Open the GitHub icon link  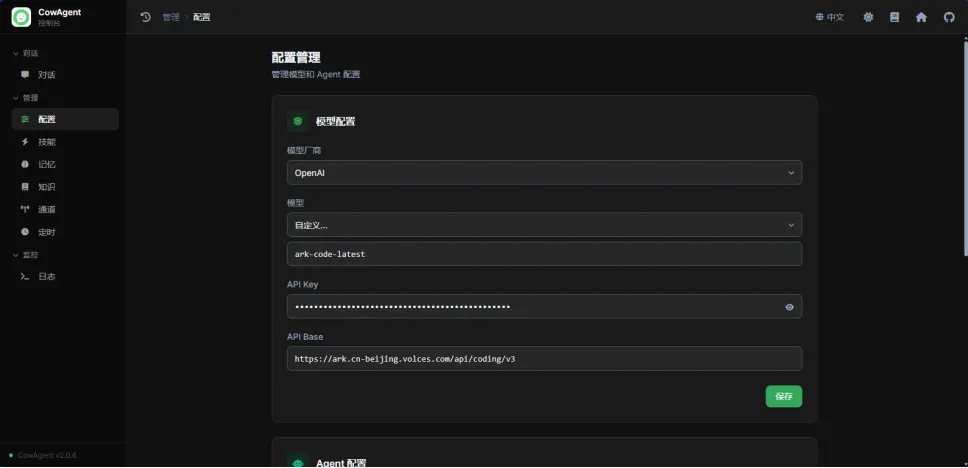949,17
